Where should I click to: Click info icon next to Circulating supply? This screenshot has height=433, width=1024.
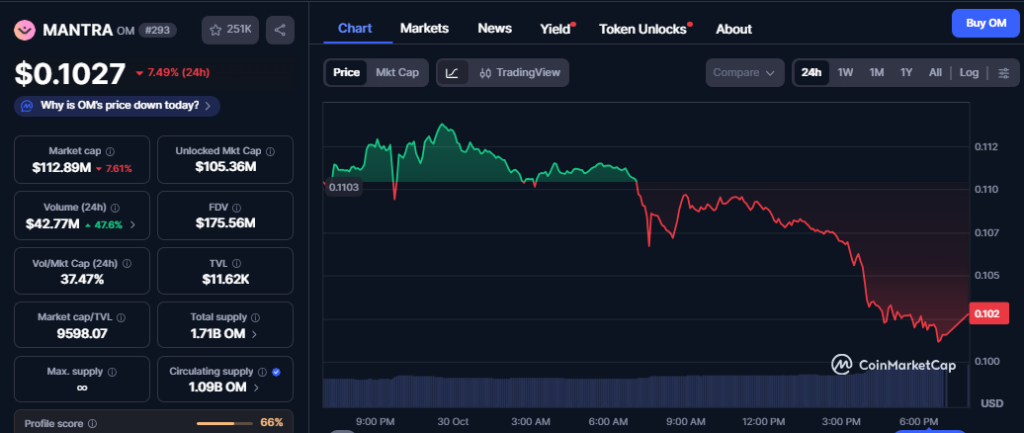262,372
